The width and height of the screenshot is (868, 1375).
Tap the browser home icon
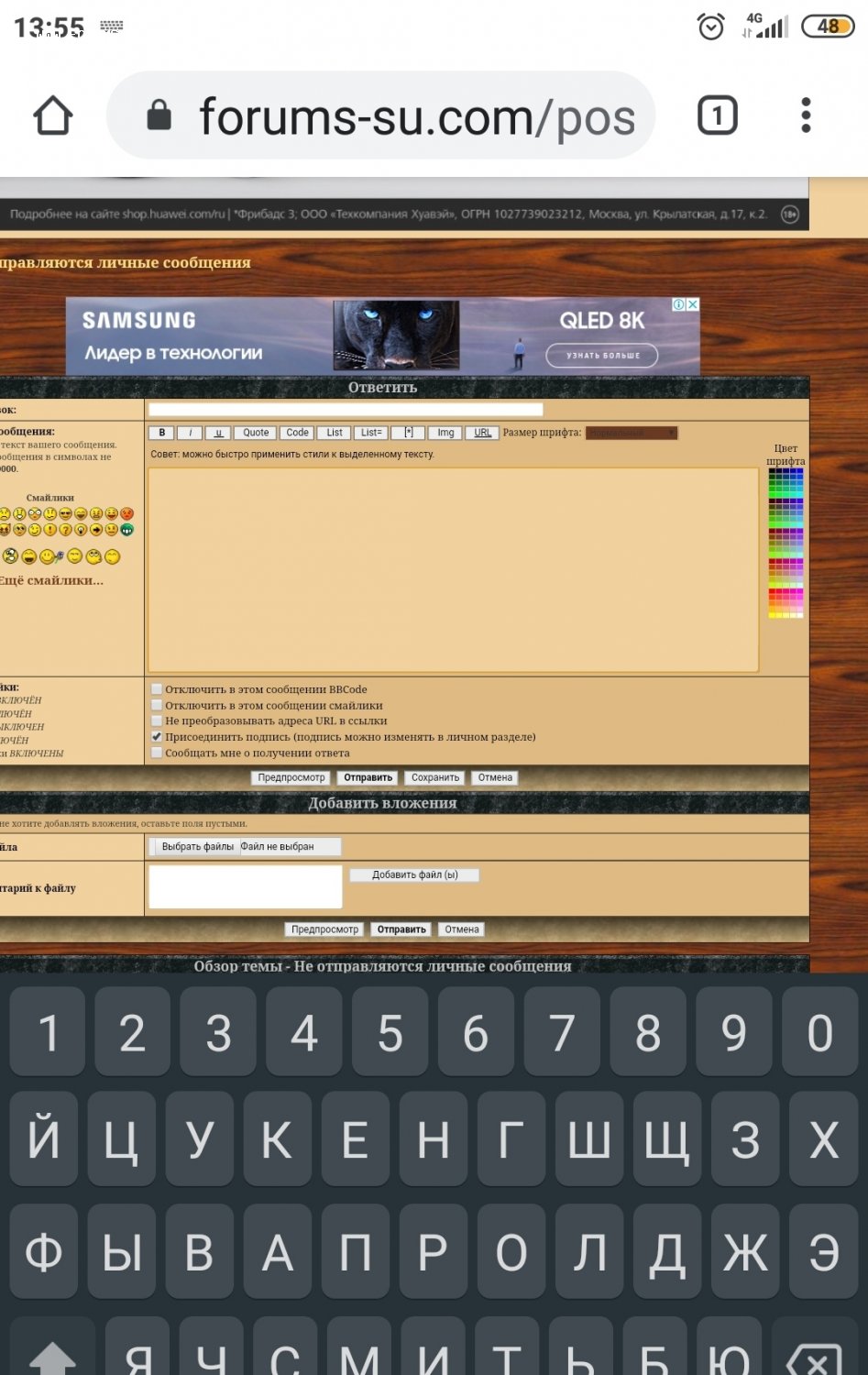(x=53, y=116)
